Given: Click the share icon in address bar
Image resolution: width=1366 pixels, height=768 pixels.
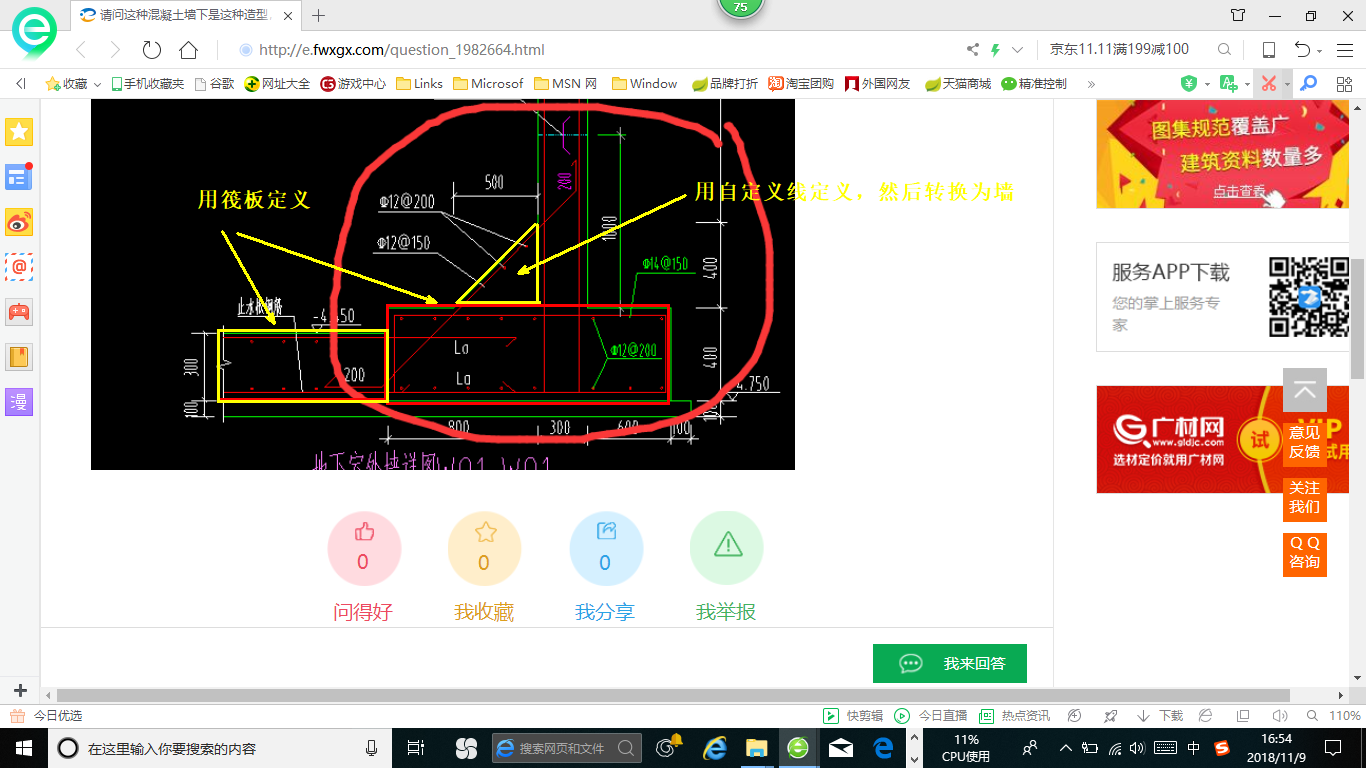Looking at the screenshot, I should pos(973,50).
